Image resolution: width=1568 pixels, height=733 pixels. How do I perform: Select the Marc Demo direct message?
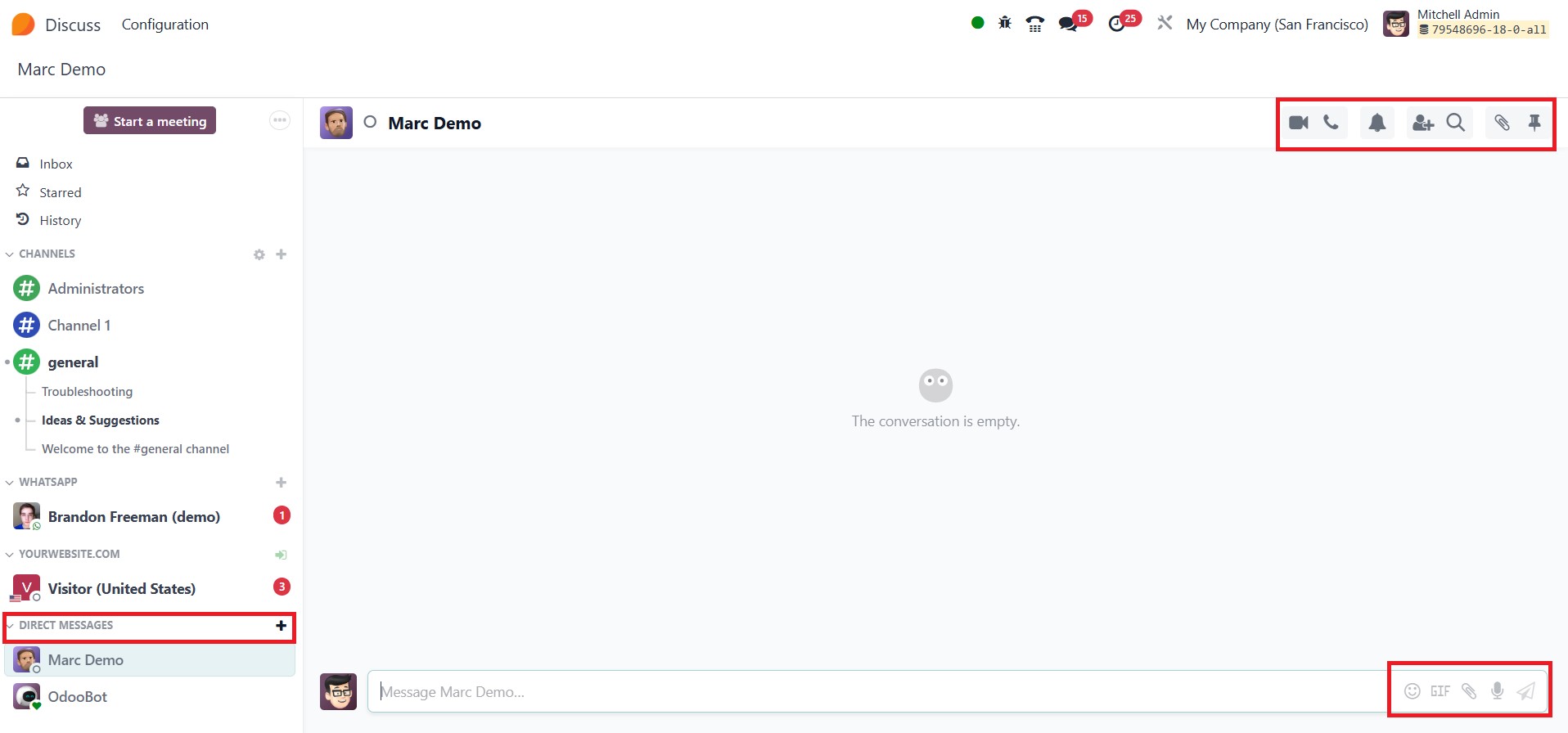pos(150,660)
